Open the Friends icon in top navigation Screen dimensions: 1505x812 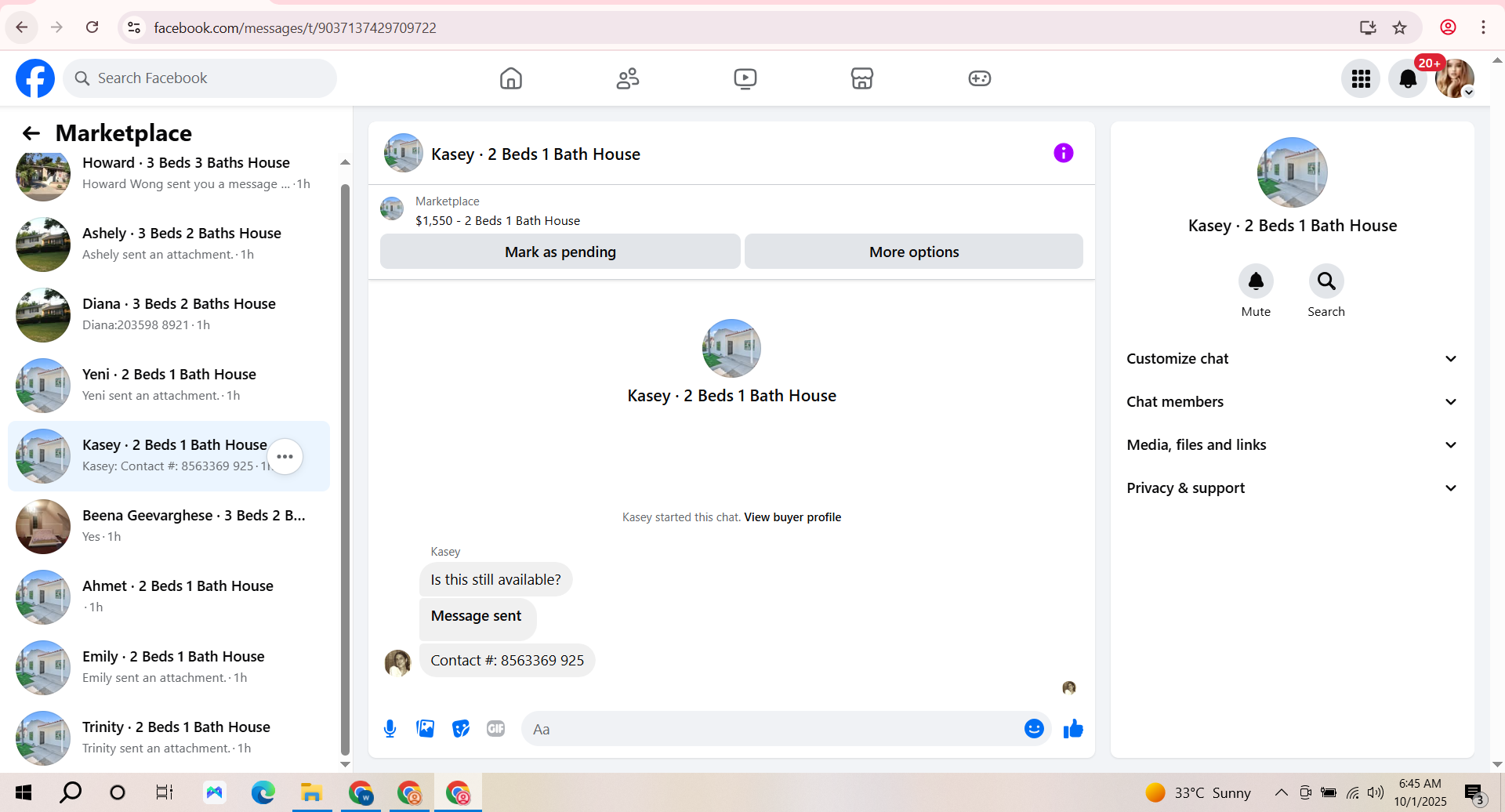tap(628, 78)
